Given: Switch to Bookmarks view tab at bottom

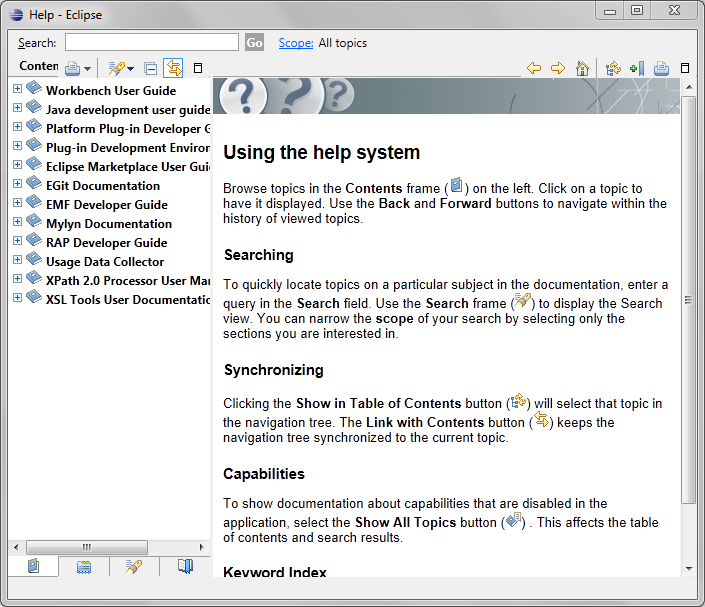Looking at the screenshot, I should coord(185,566).
